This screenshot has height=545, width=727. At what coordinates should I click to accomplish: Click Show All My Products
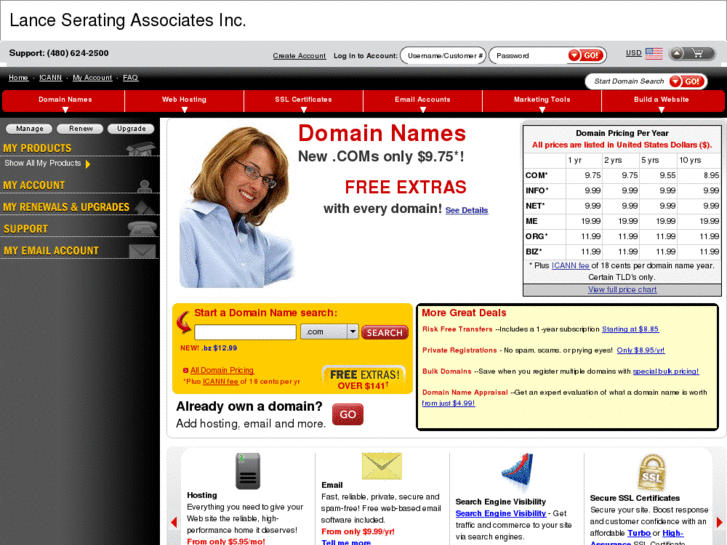43,163
